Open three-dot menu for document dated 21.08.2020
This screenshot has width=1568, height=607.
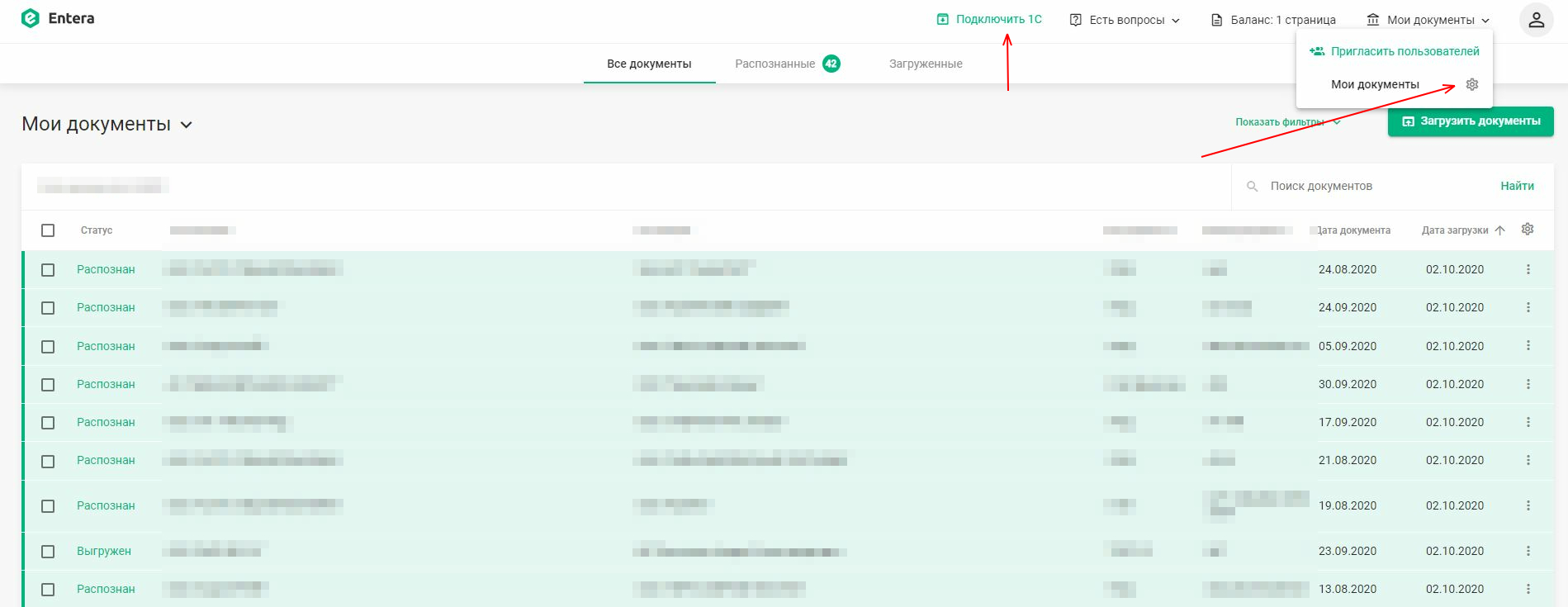coord(1528,460)
